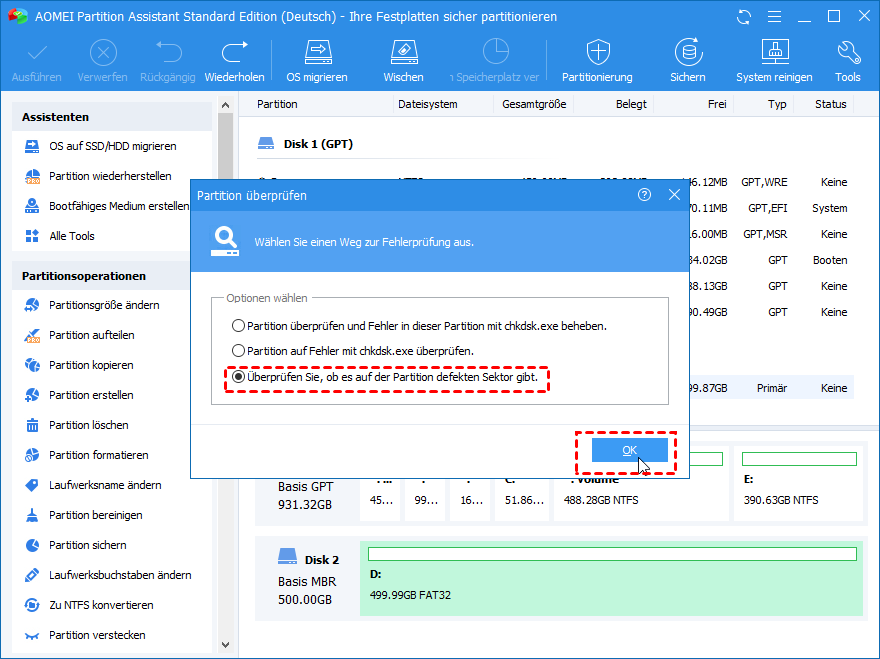Sort by Dateisystem column header
The height and width of the screenshot is (659, 880).
[x=428, y=104]
